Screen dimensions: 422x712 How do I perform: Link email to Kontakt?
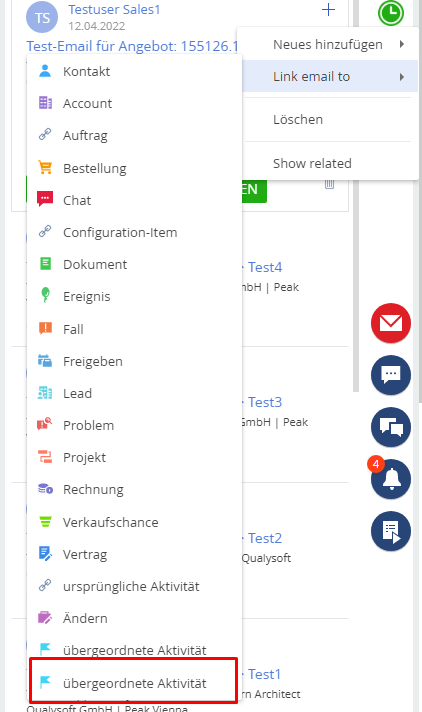[x=134, y=71]
